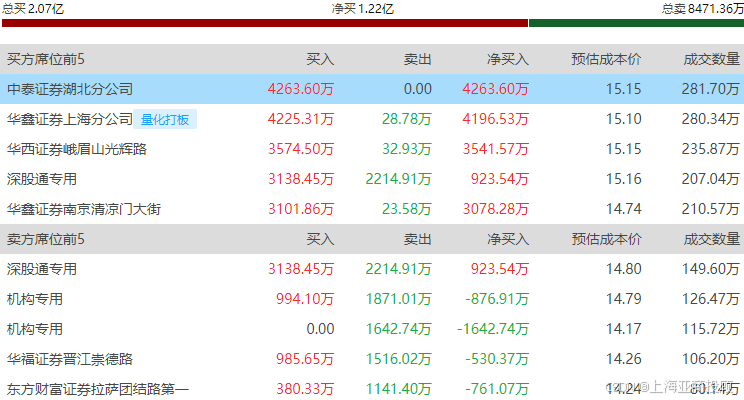Click the 预估成本价 header in buyer section

click(x=606, y=59)
